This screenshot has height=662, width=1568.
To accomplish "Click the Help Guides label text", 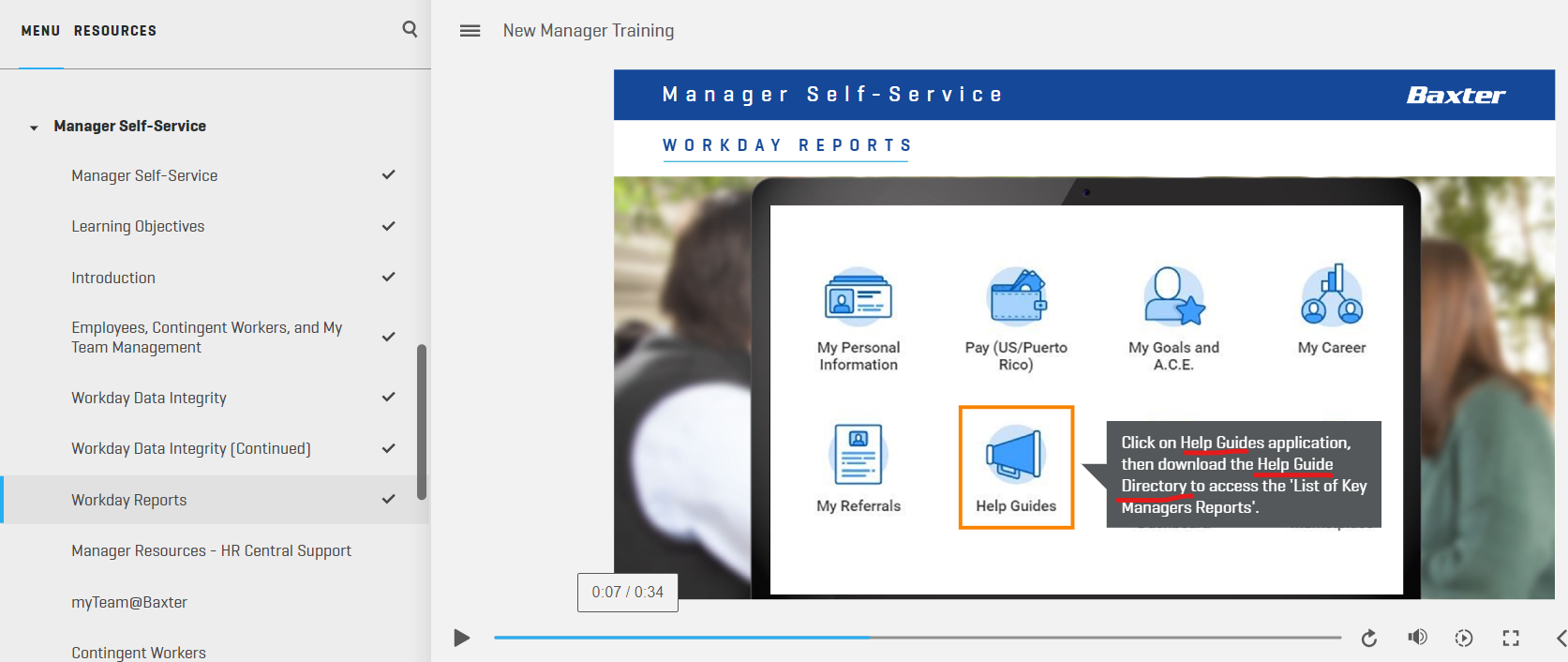I will 1016,506.
